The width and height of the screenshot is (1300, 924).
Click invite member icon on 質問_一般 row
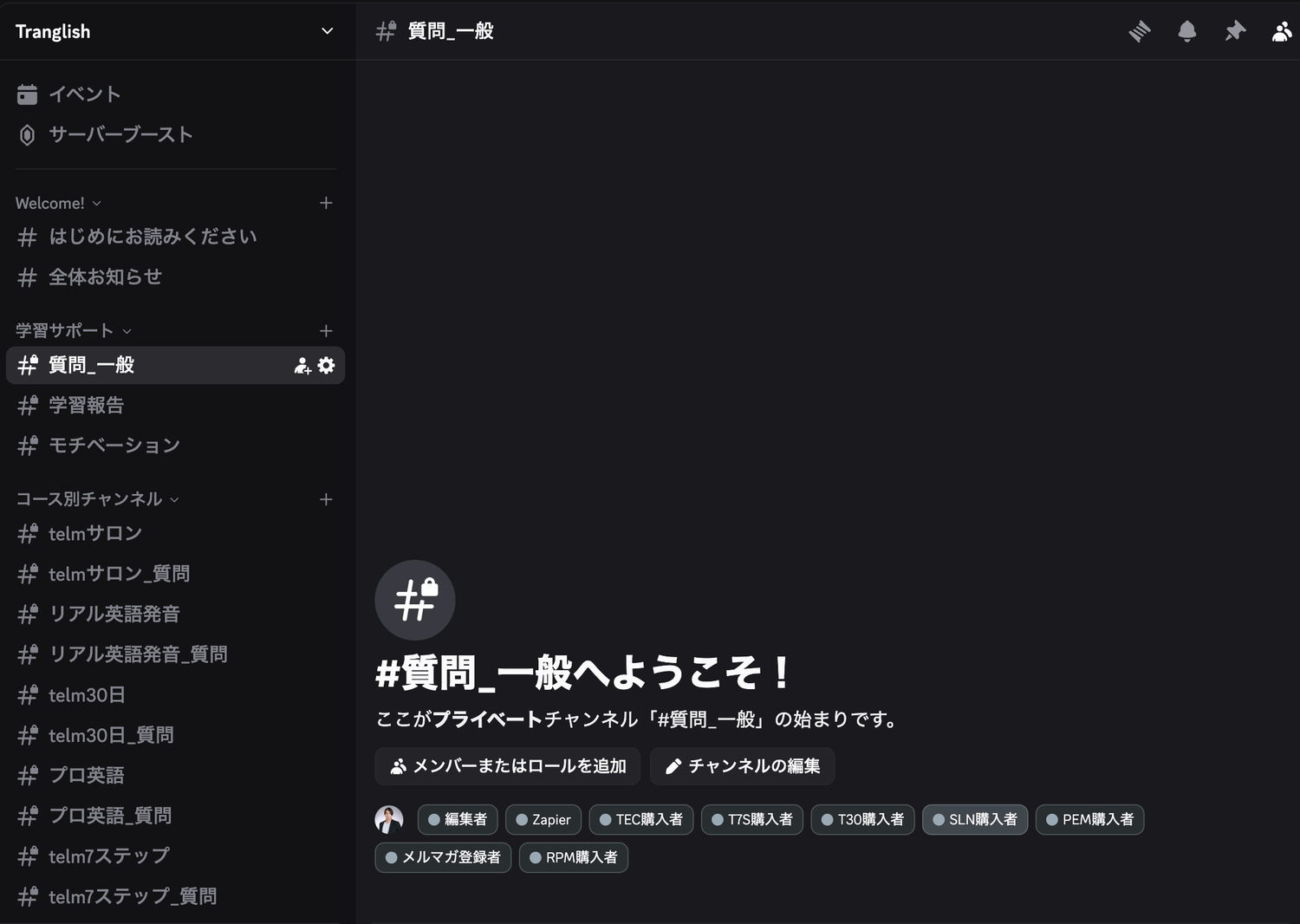pos(302,366)
